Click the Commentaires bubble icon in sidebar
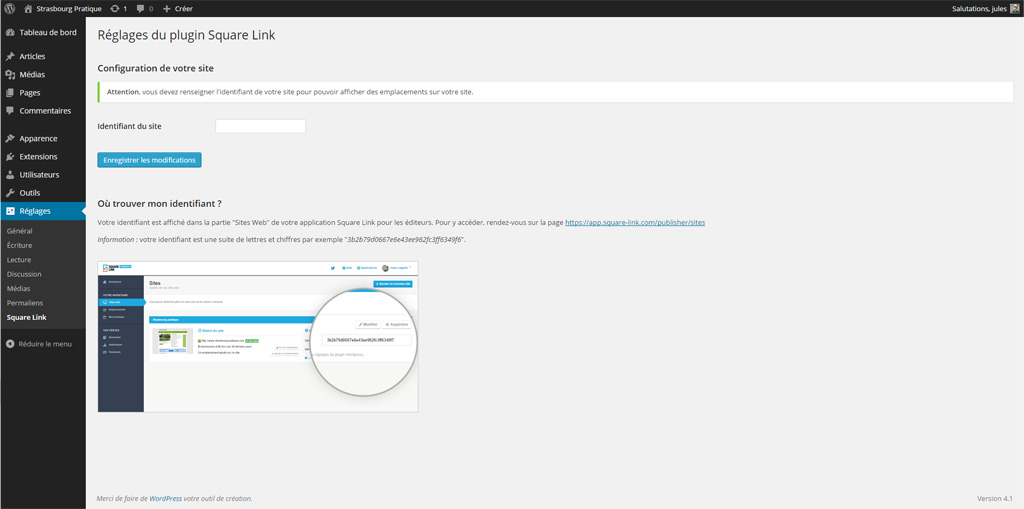 coord(10,111)
